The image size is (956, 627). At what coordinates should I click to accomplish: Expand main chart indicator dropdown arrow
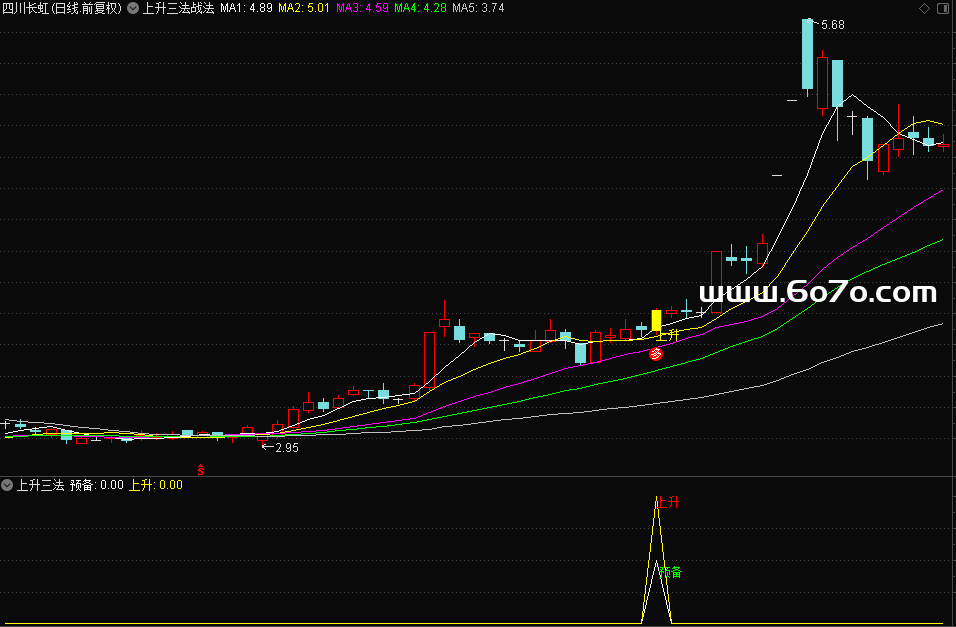coord(133,8)
